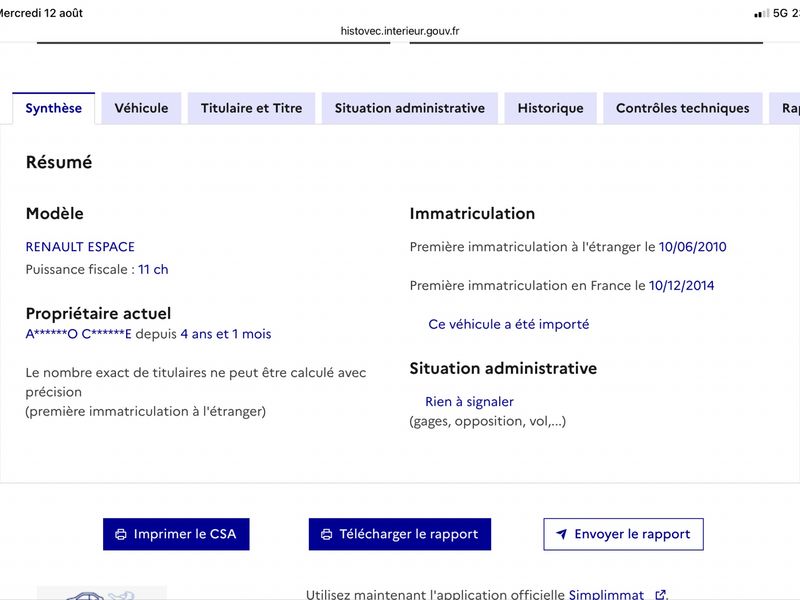The image size is (800, 600).
Task: Click the Envoyer le rapport button
Action: pyautogui.click(x=623, y=534)
